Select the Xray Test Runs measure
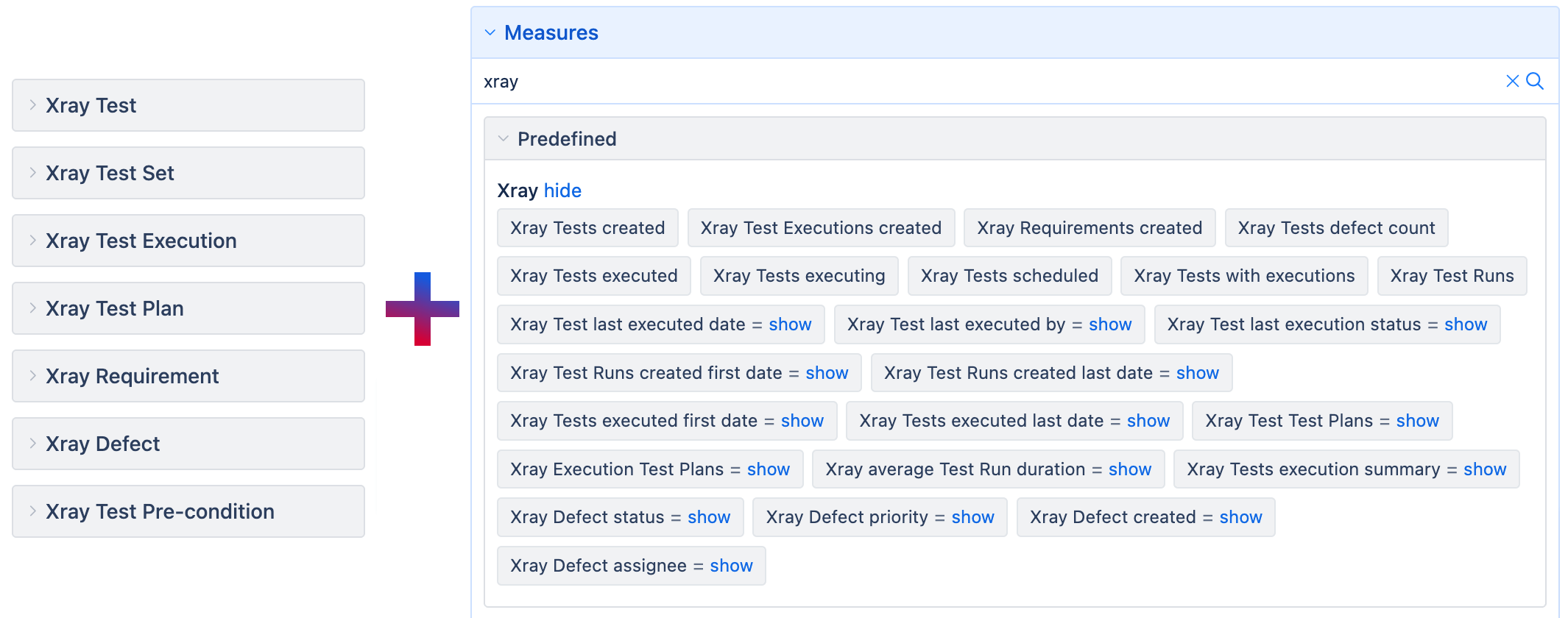The height and width of the screenshot is (618, 1568). (x=1452, y=276)
